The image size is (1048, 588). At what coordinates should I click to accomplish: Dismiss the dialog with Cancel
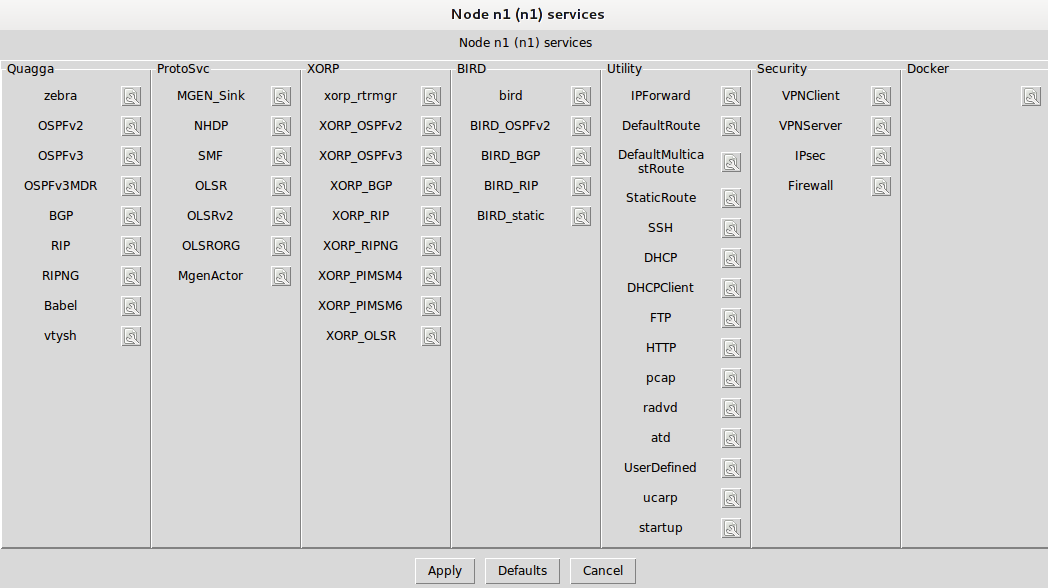point(603,571)
